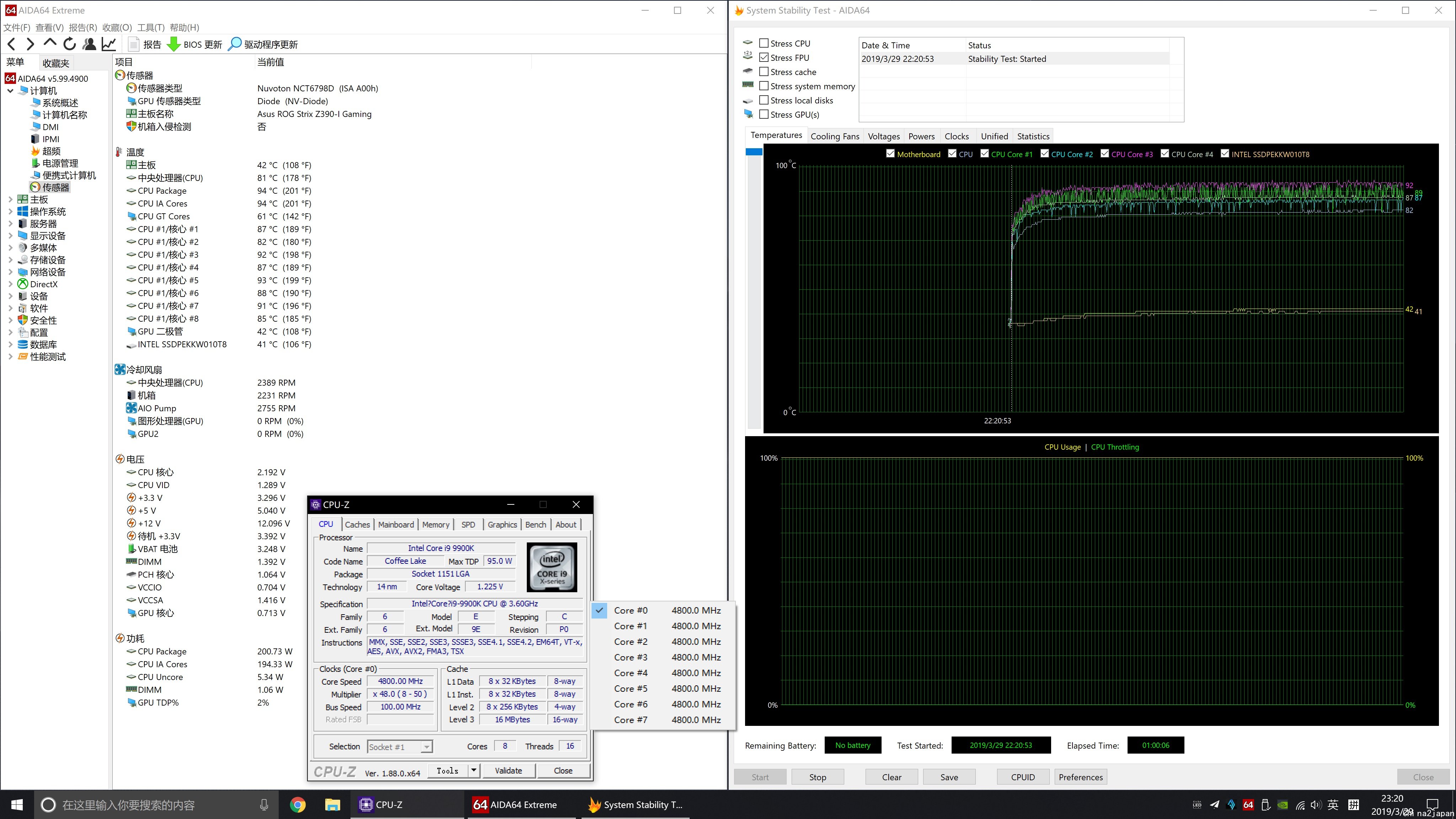Screen dimensions: 1456x819
Task: Click the Windows Start button
Action: click(17, 804)
